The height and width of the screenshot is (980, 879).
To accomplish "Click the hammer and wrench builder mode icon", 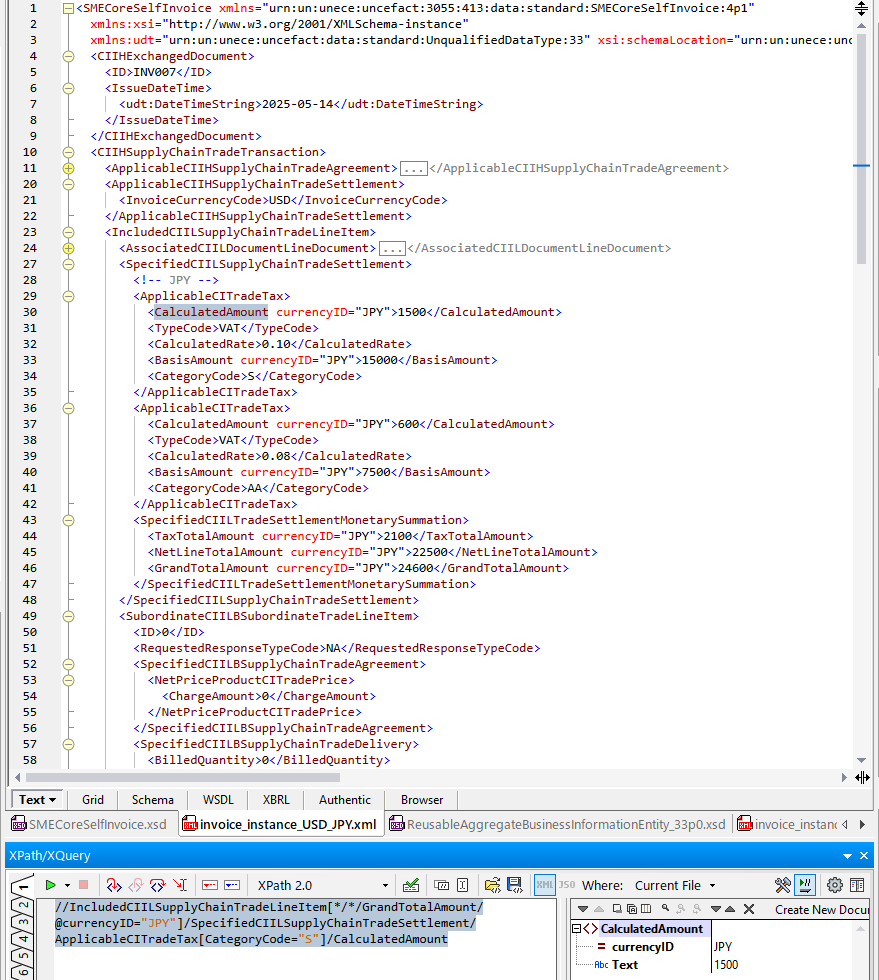I will coord(783,885).
